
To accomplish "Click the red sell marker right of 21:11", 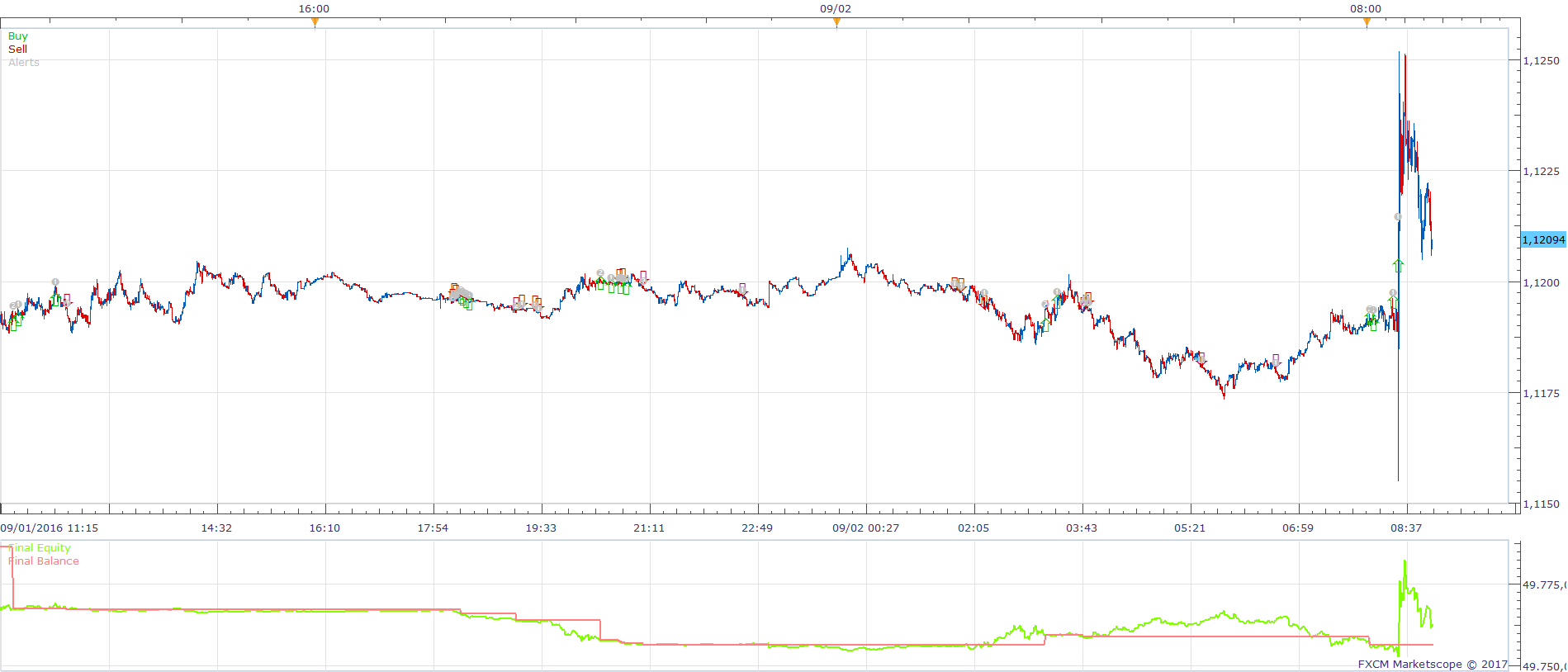I will coord(644,277).
